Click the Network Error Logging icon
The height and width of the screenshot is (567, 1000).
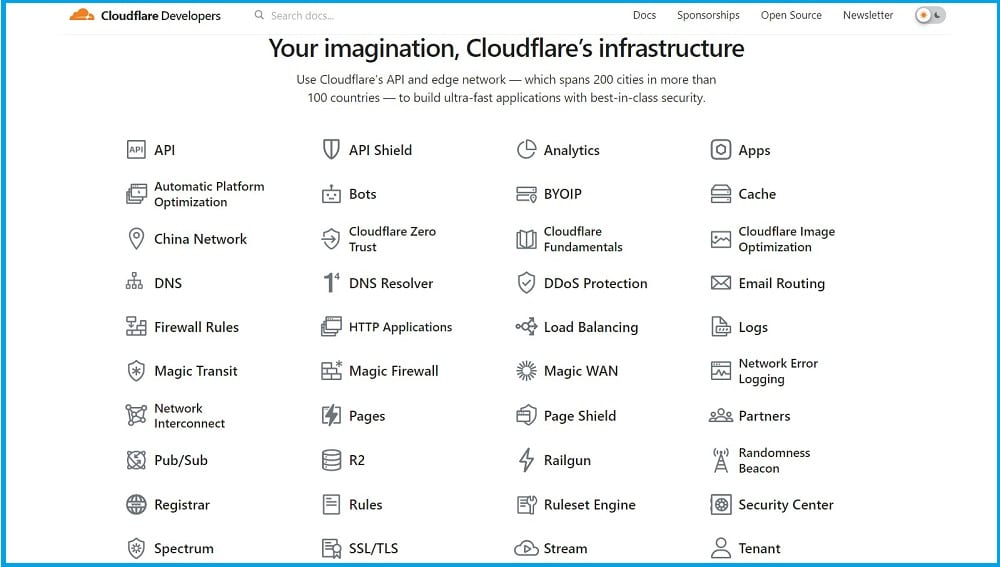(x=721, y=371)
